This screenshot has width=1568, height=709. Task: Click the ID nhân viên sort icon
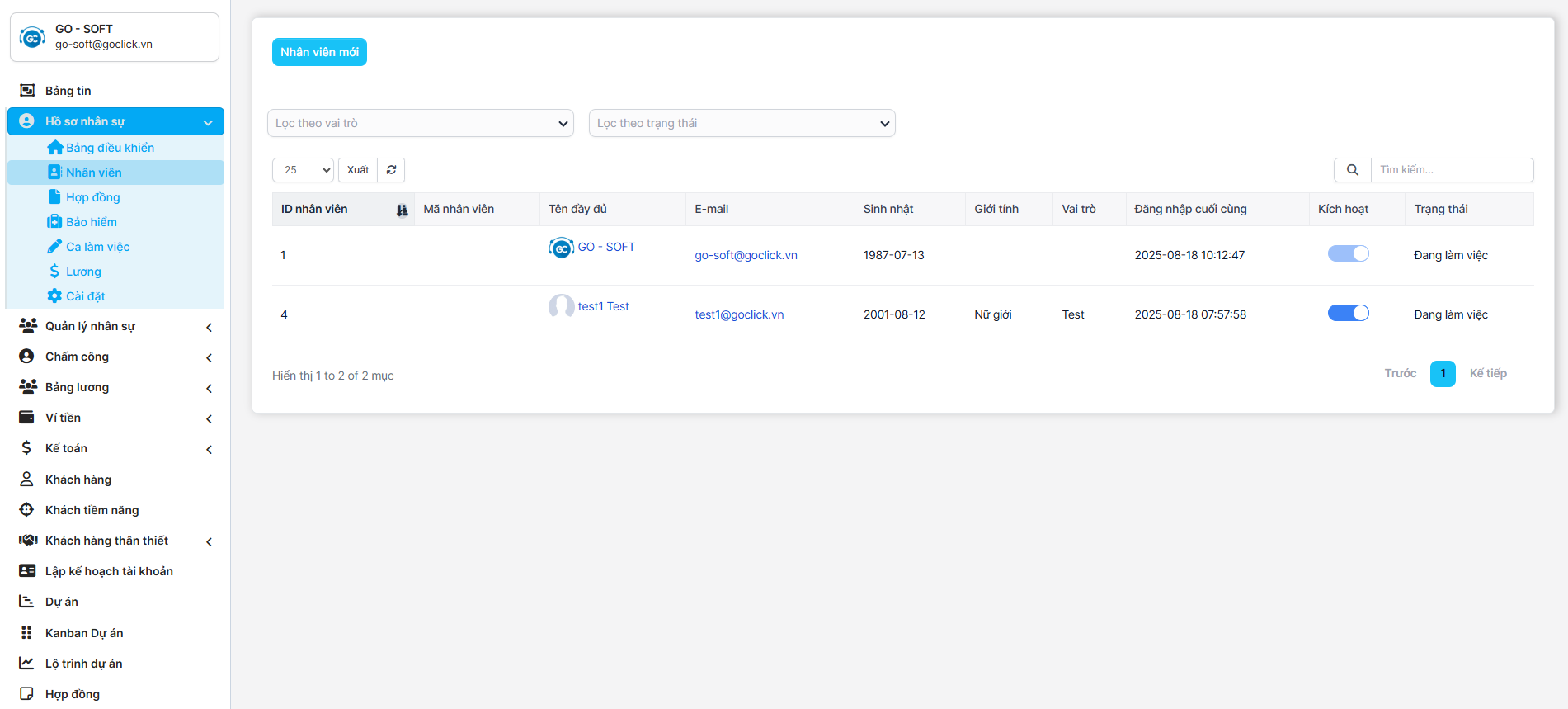pyautogui.click(x=402, y=210)
